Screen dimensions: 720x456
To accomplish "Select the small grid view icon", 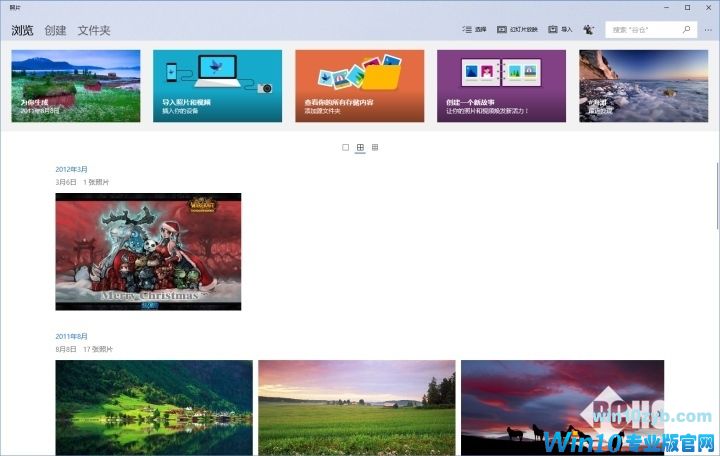I will click(x=375, y=147).
